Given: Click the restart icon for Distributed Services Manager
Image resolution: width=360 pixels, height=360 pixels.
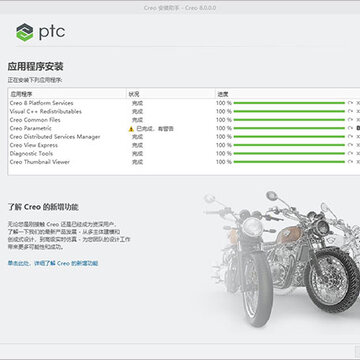Looking at the screenshot, I should (x=350, y=137).
